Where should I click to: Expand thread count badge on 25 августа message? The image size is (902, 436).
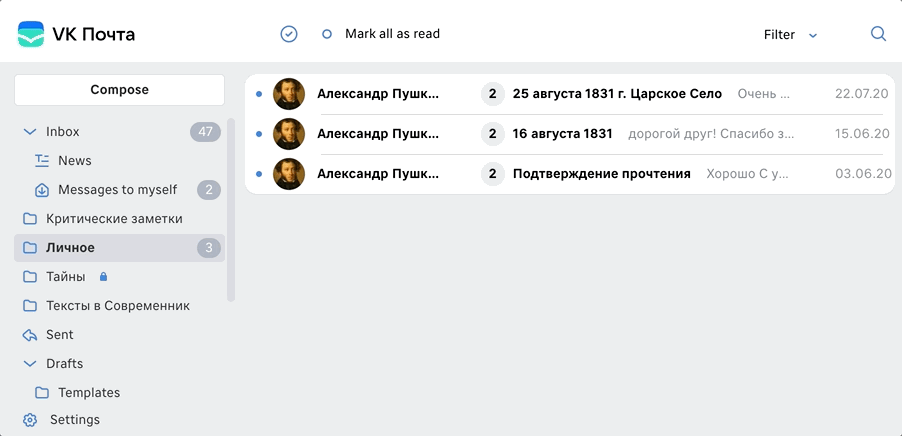click(x=492, y=94)
